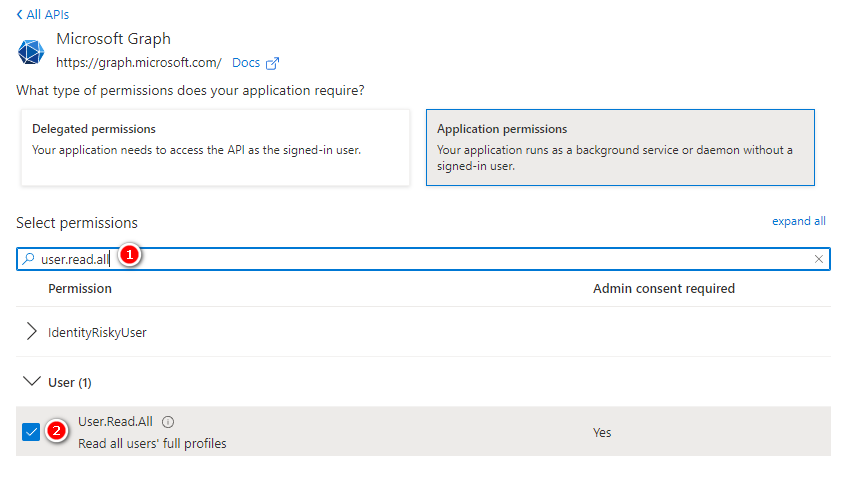
Task: Clear the search box with X
Action: tap(818, 259)
